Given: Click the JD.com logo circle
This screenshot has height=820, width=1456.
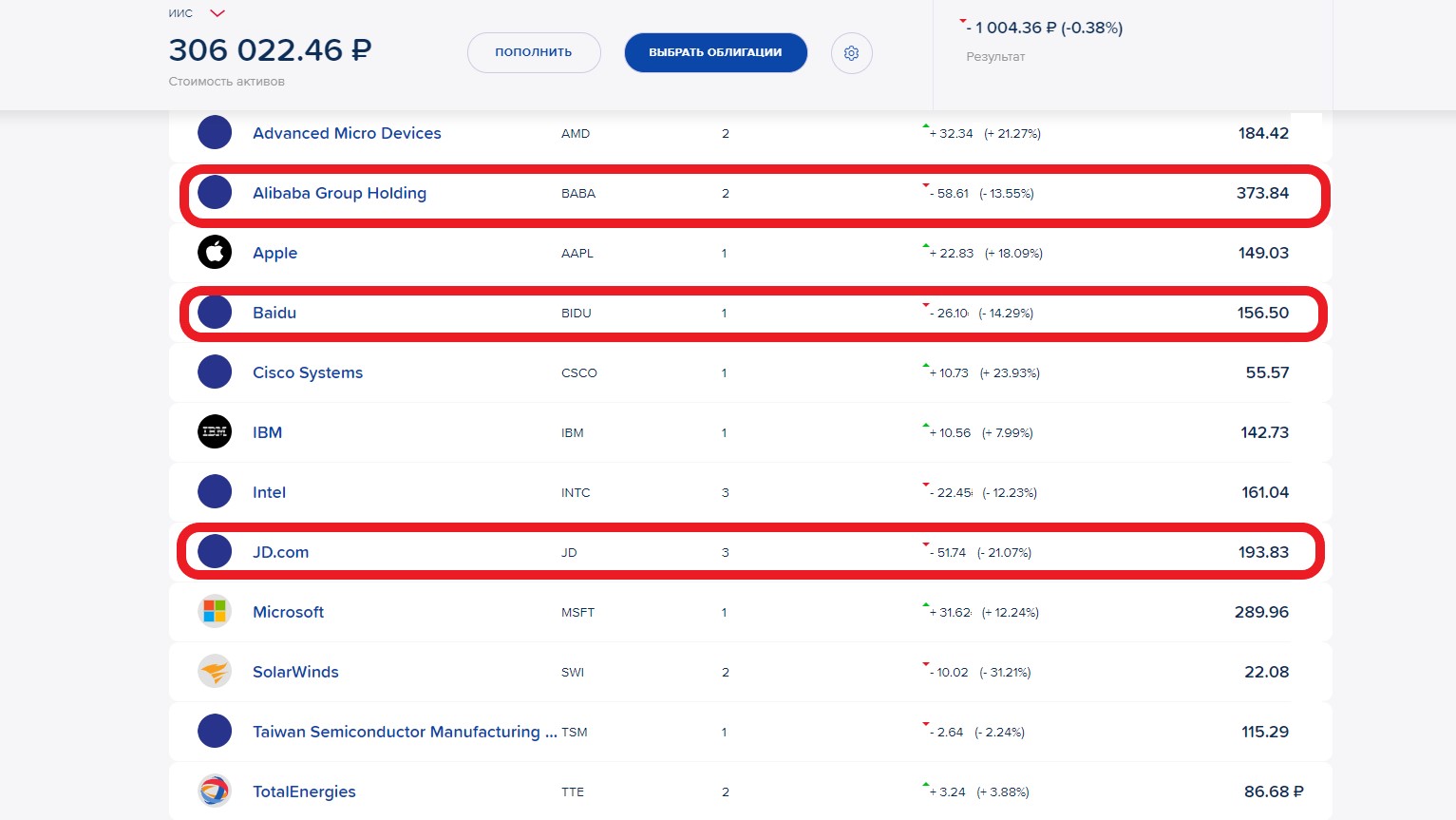Looking at the screenshot, I should (215, 552).
